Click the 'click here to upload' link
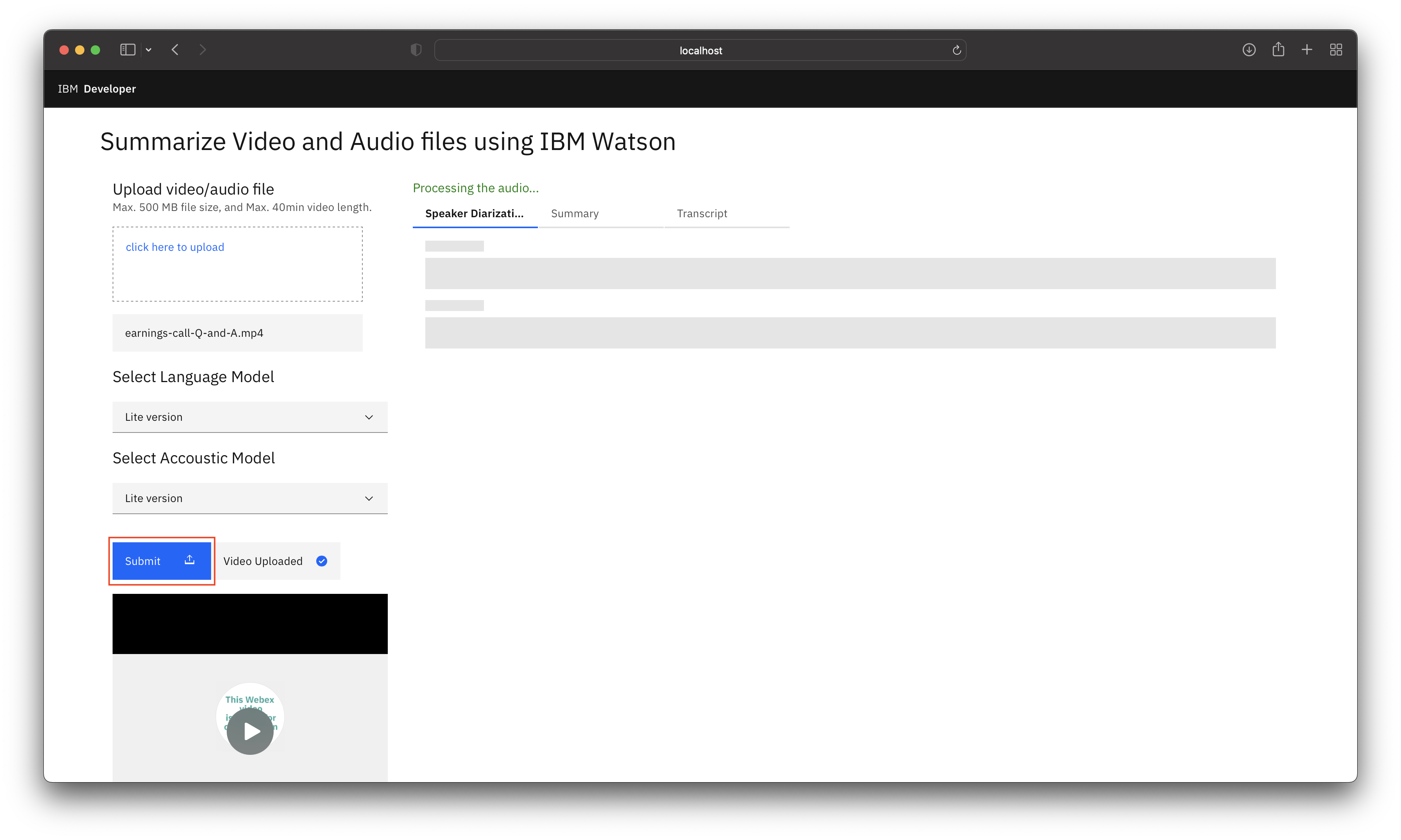Image resolution: width=1401 pixels, height=840 pixels. click(175, 247)
